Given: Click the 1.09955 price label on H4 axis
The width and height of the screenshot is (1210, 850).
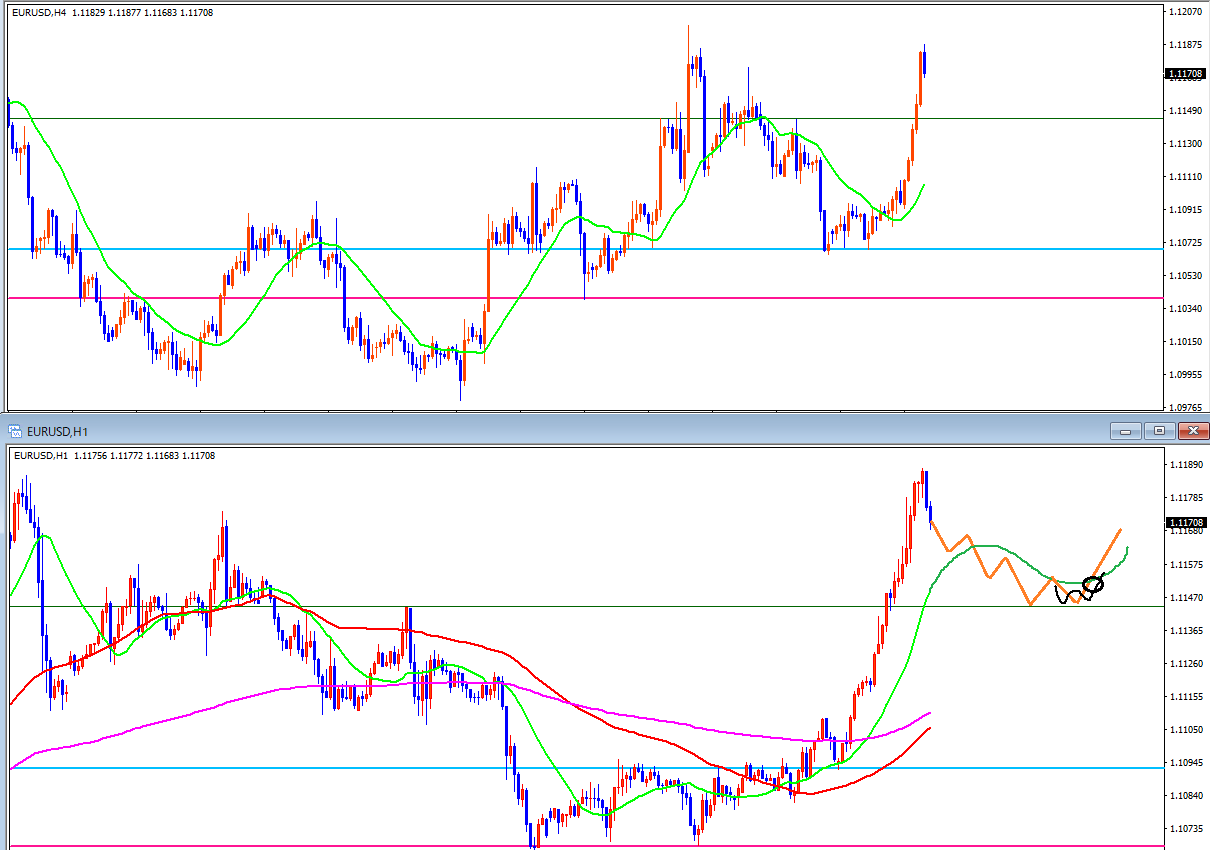Looking at the screenshot, I should pyautogui.click(x=1185, y=375).
